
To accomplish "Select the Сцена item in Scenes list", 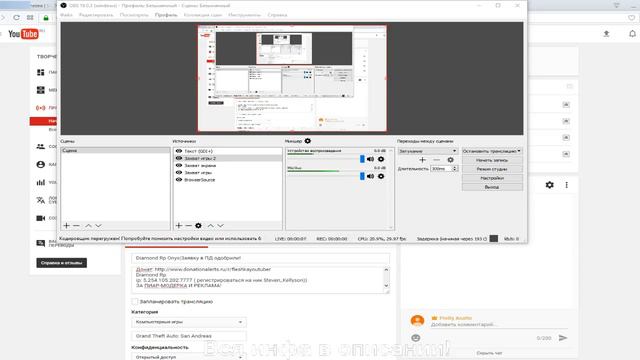I will tap(116, 151).
